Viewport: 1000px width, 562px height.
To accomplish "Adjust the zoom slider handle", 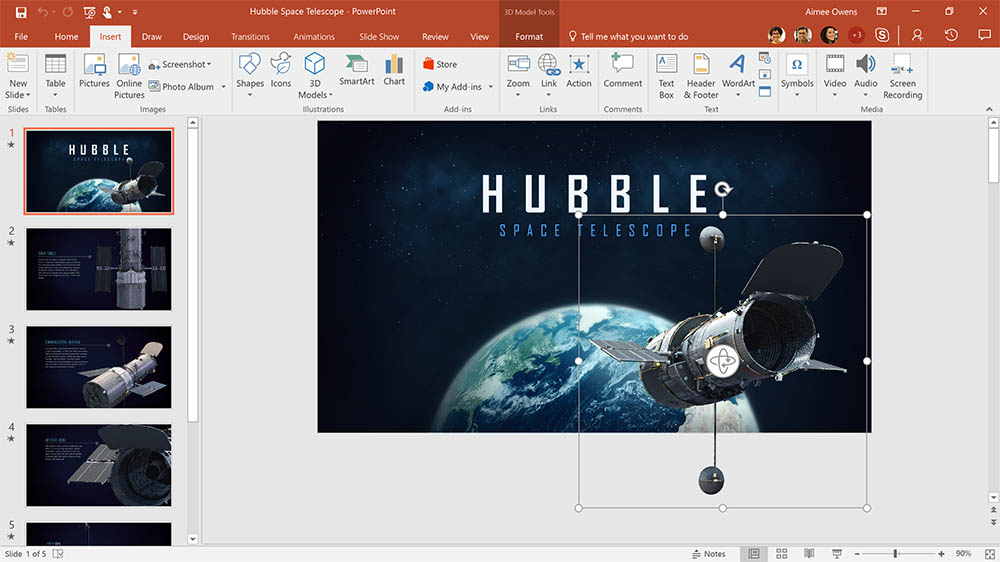I will coord(895,553).
